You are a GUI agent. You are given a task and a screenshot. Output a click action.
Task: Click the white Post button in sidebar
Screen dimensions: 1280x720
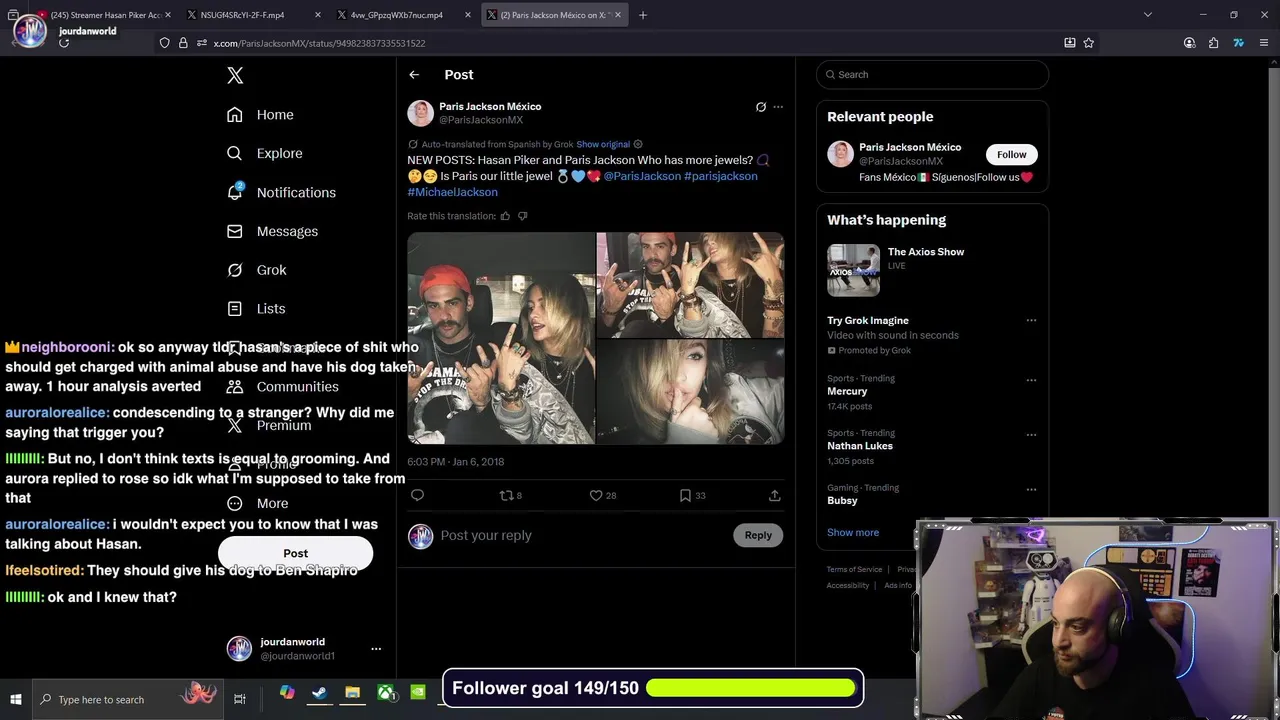tap(295, 553)
